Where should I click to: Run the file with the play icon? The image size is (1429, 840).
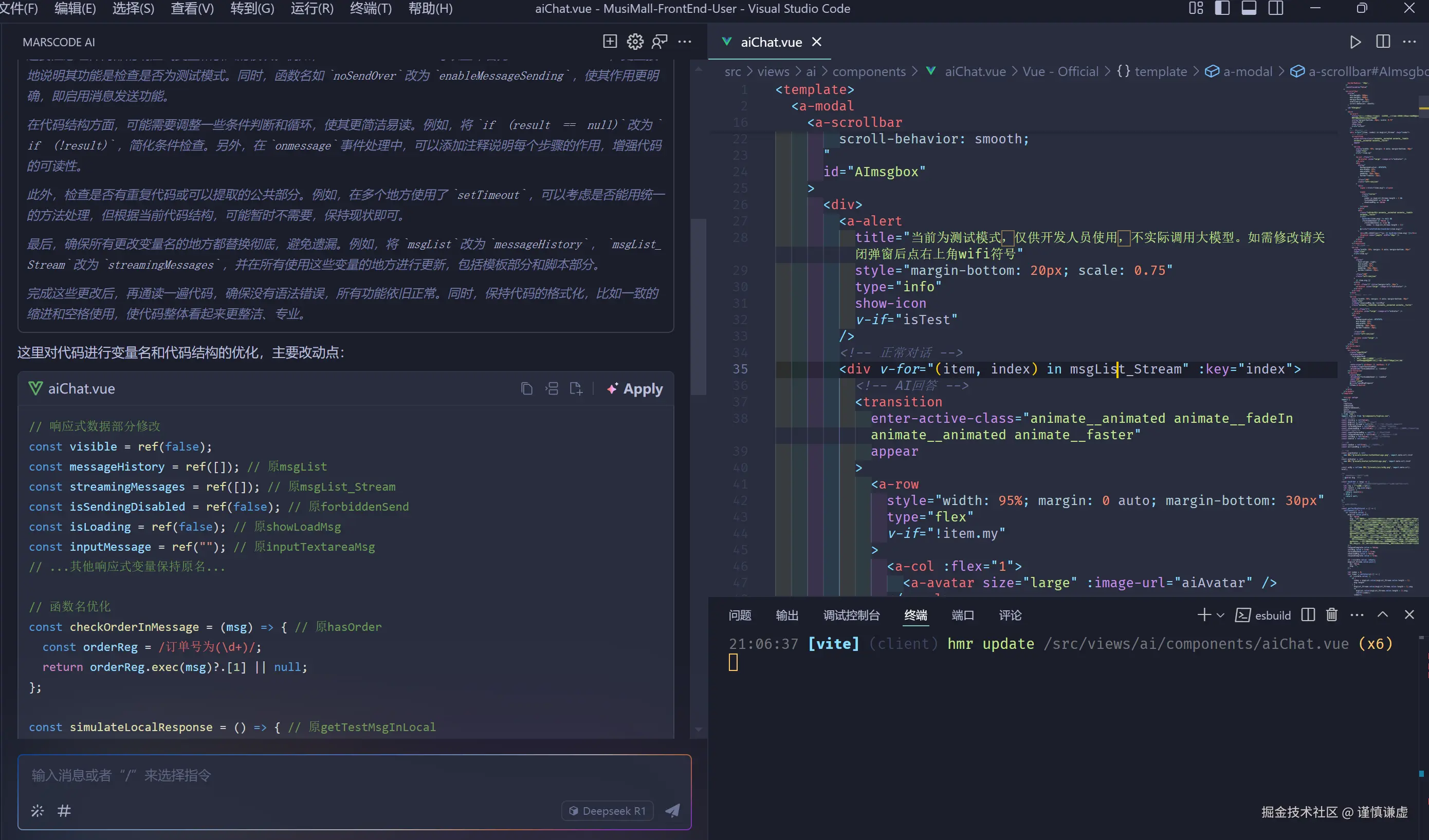point(1354,42)
